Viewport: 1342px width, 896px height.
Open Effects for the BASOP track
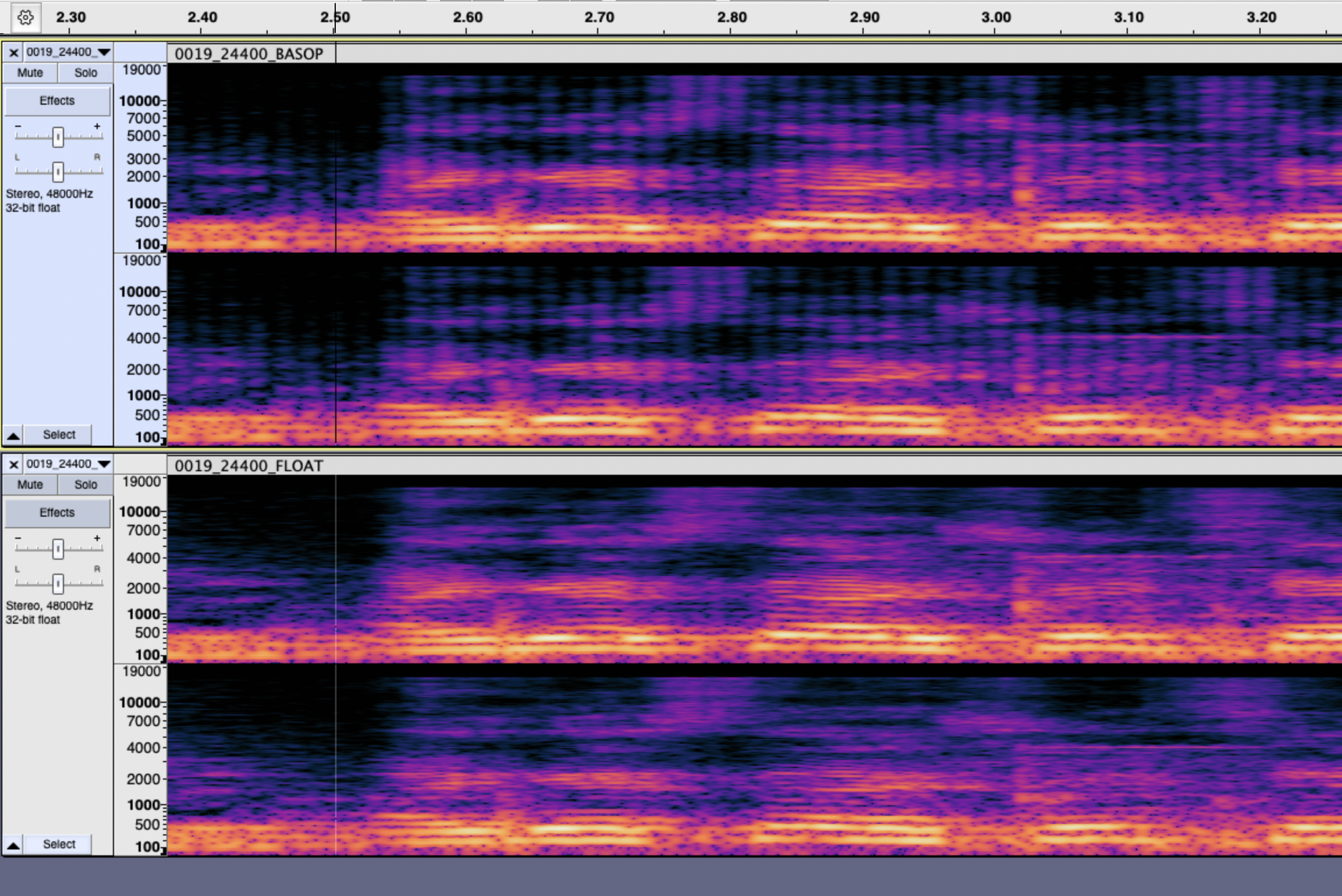pos(57,101)
